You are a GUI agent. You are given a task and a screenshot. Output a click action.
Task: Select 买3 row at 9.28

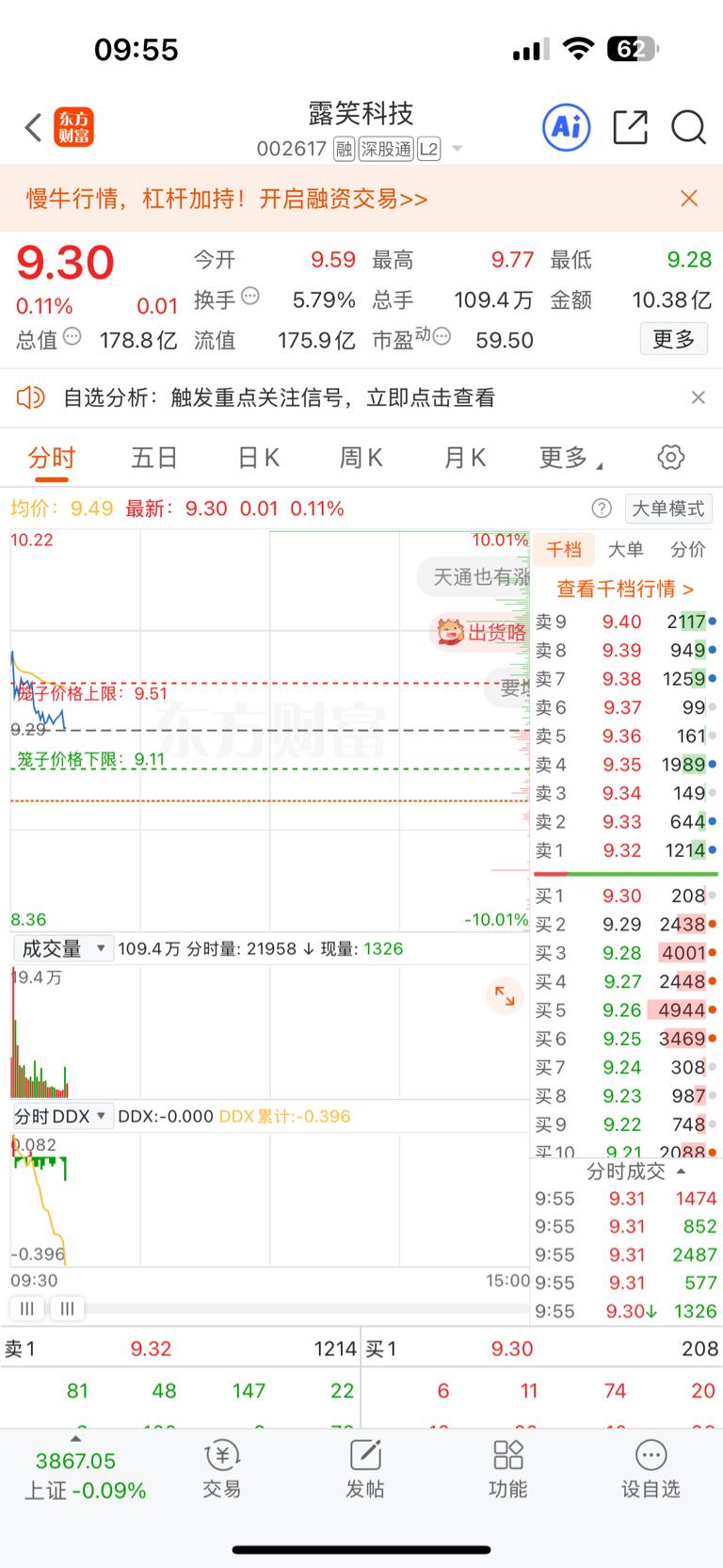626,953
